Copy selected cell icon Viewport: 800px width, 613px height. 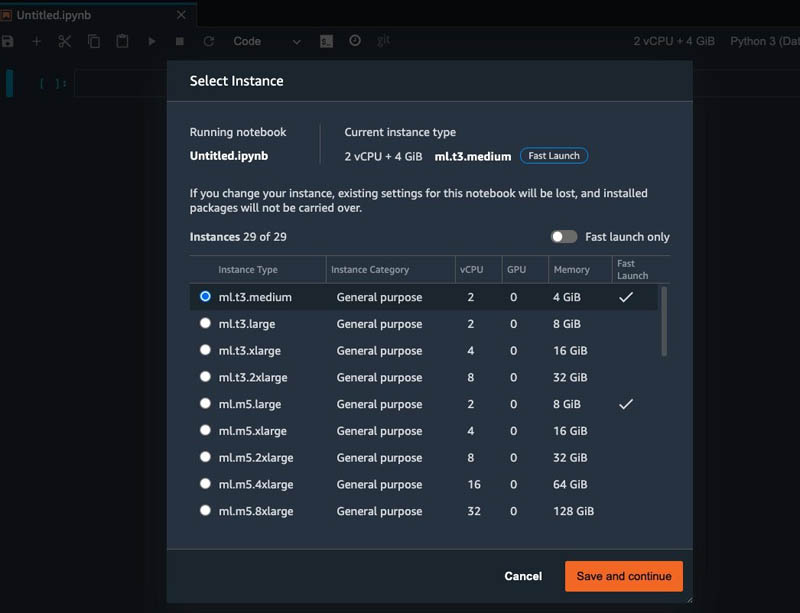tap(94, 41)
